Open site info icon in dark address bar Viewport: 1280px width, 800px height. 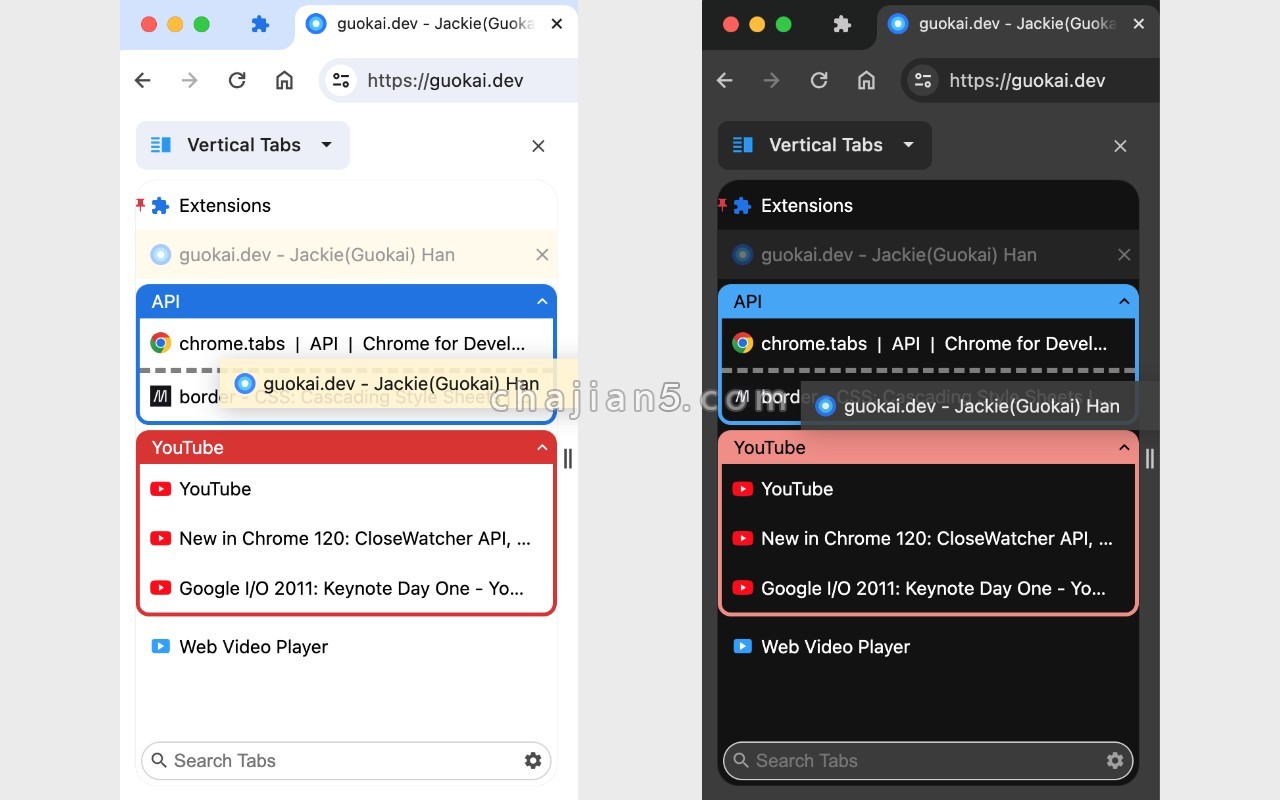[x=923, y=81]
